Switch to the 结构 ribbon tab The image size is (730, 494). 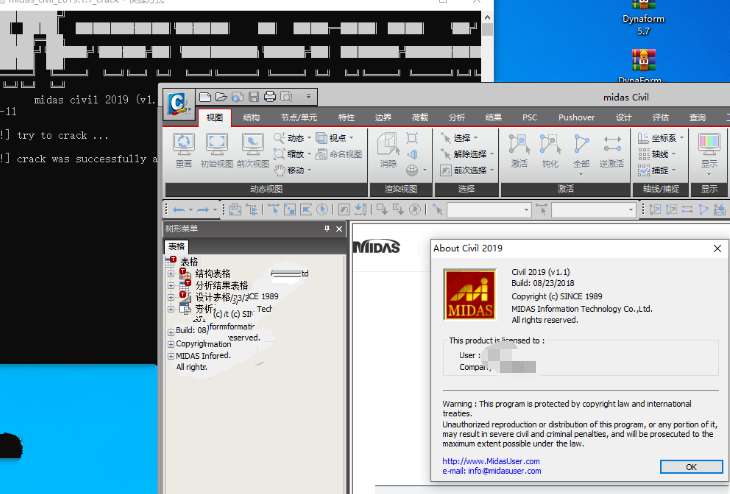coord(251,117)
